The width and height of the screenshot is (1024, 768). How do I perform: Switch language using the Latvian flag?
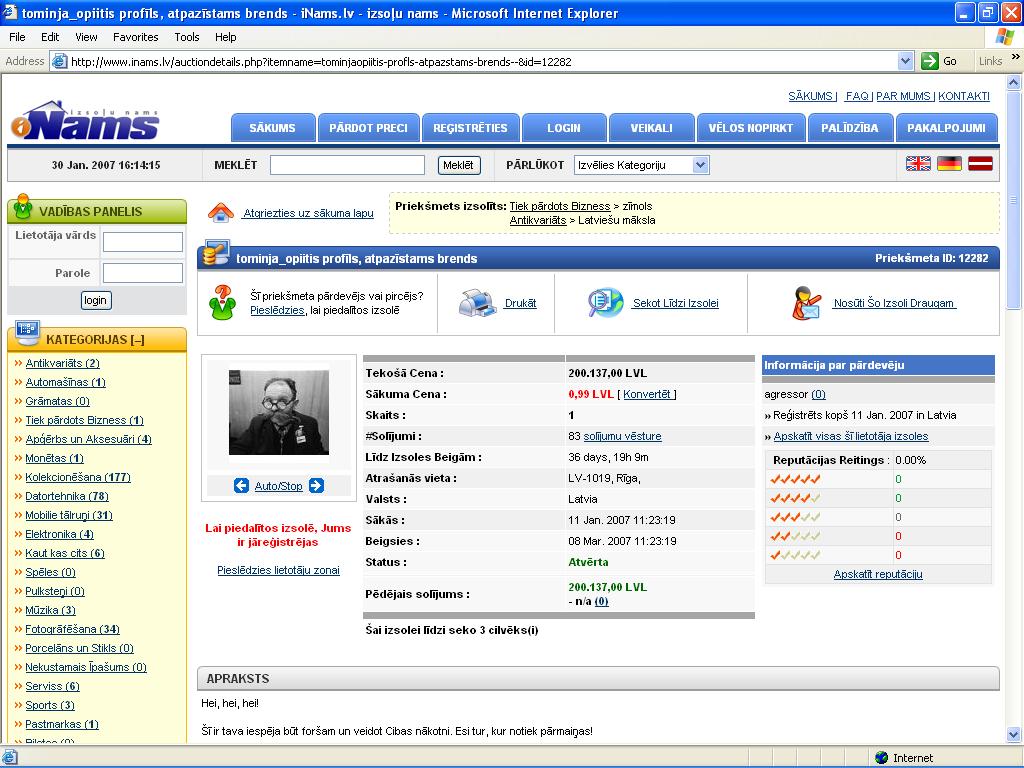point(980,164)
